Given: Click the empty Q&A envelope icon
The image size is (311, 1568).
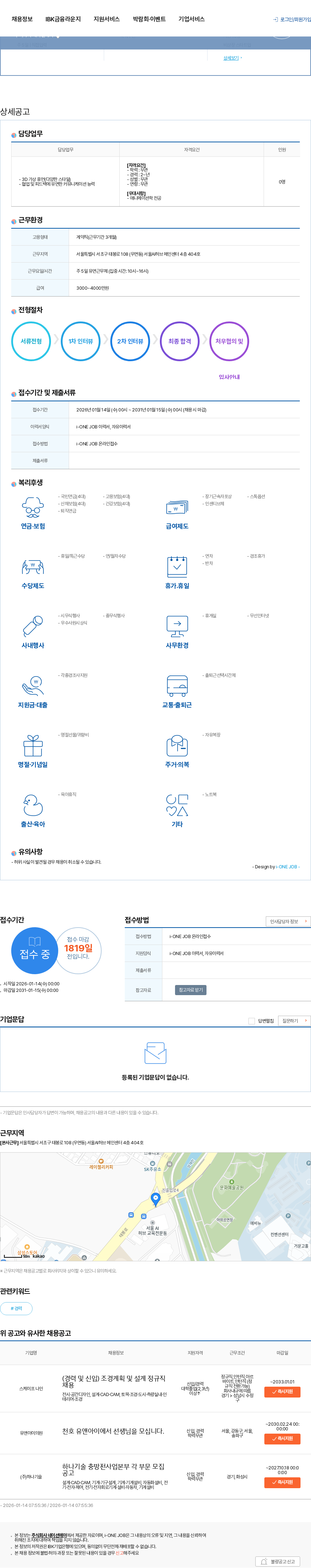Looking at the screenshot, I should 155,1053.
